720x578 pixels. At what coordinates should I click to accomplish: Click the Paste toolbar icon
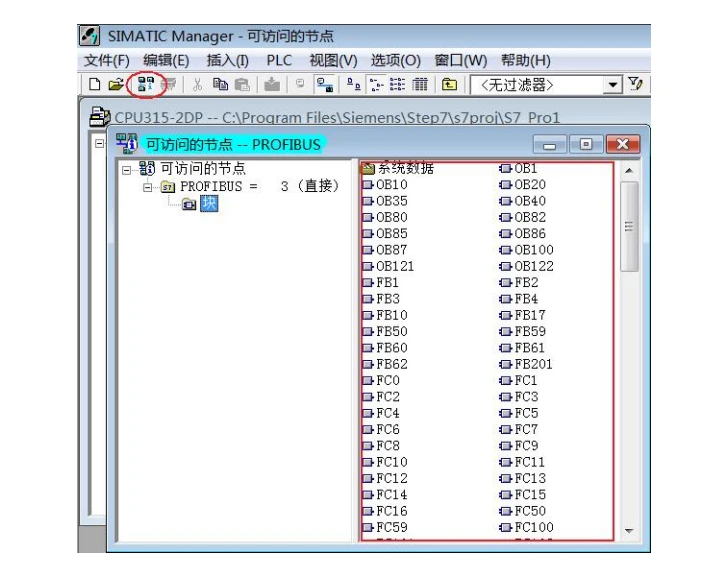pos(242,84)
